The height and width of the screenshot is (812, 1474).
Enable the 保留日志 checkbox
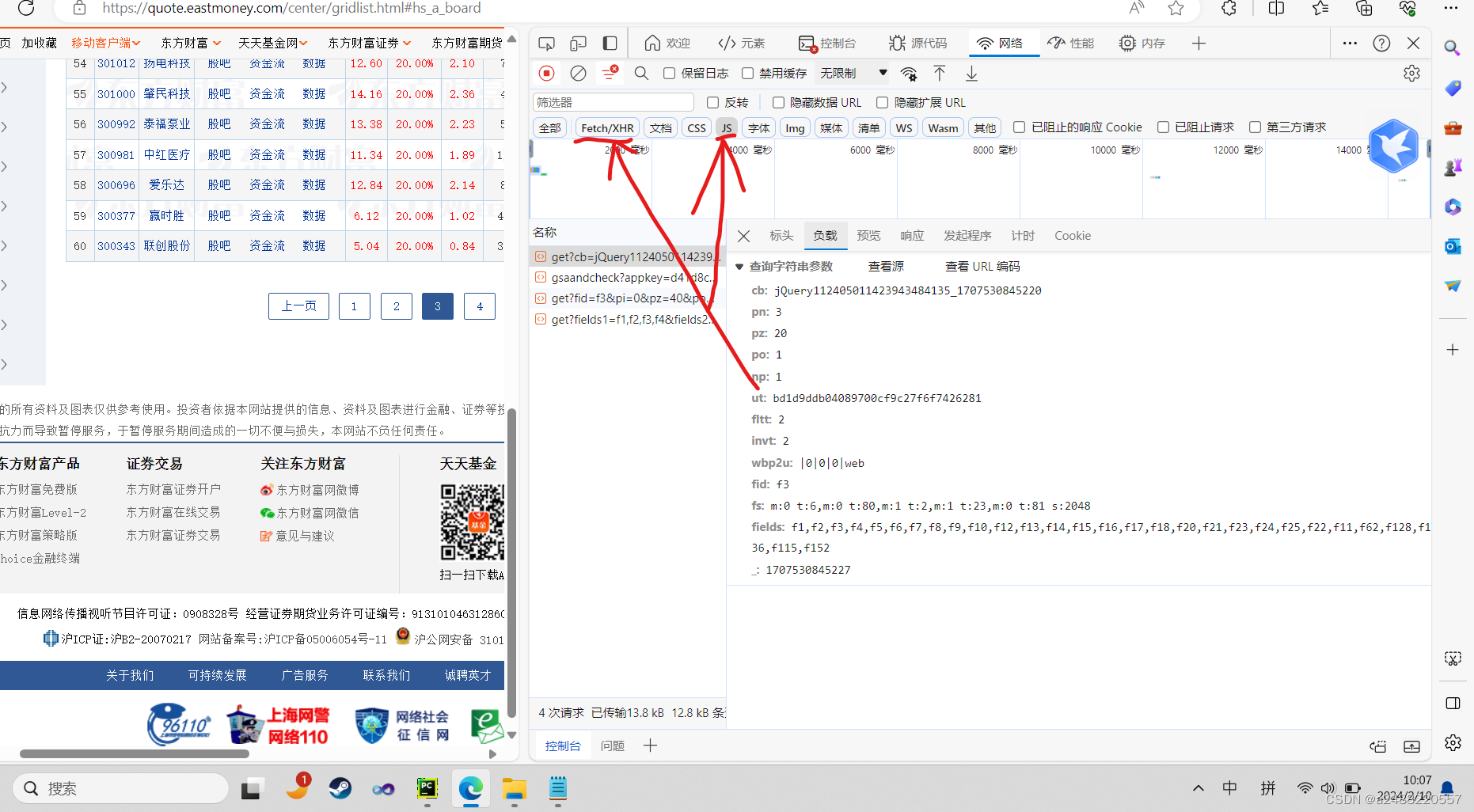[x=670, y=74]
